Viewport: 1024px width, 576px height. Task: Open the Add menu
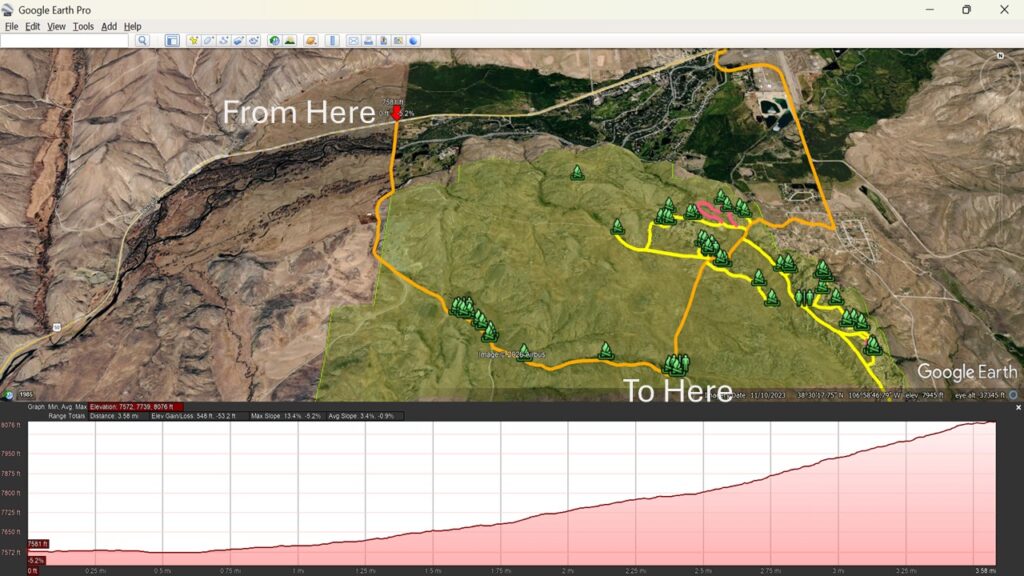pyautogui.click(x=108, y=27)
